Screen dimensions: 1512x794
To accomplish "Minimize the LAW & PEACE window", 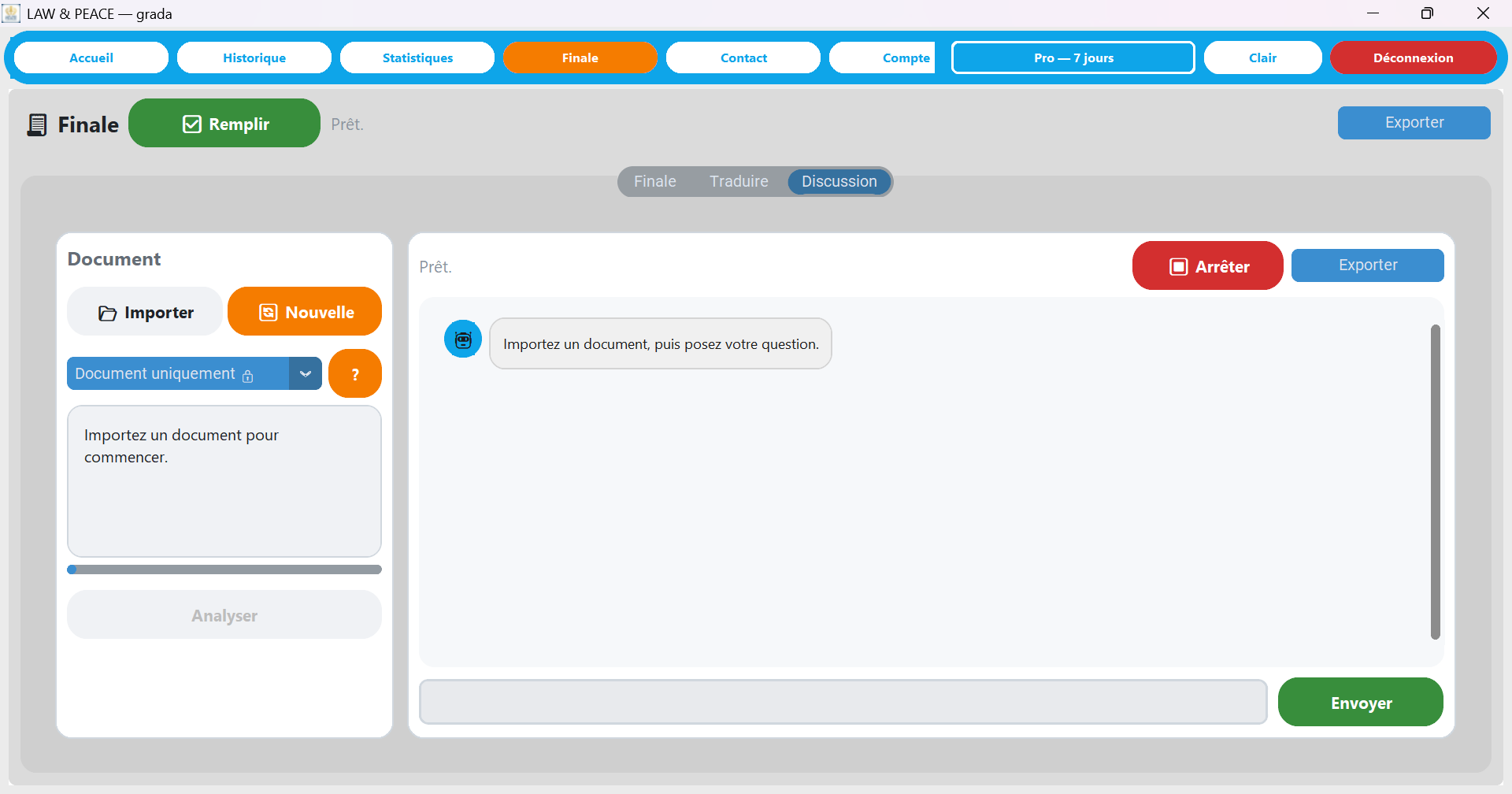I will pos(1373,13).
